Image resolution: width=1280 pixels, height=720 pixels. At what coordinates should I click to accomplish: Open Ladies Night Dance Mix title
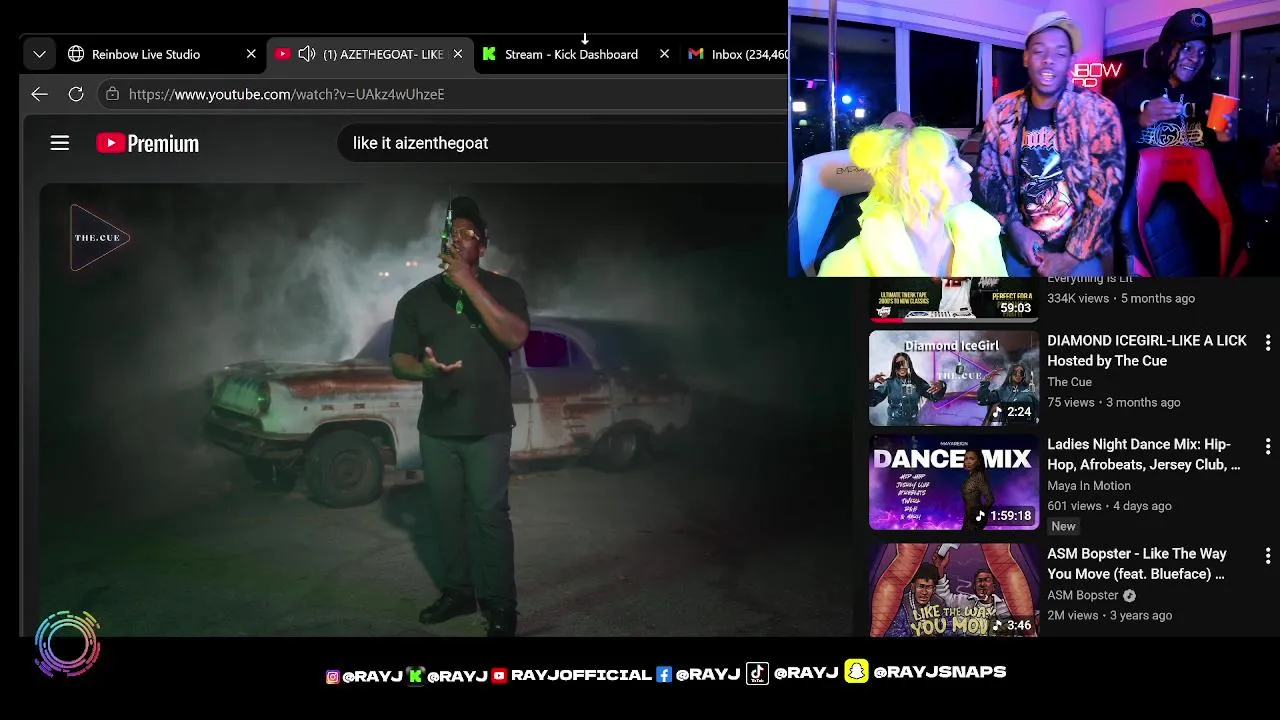[1143, 454]
